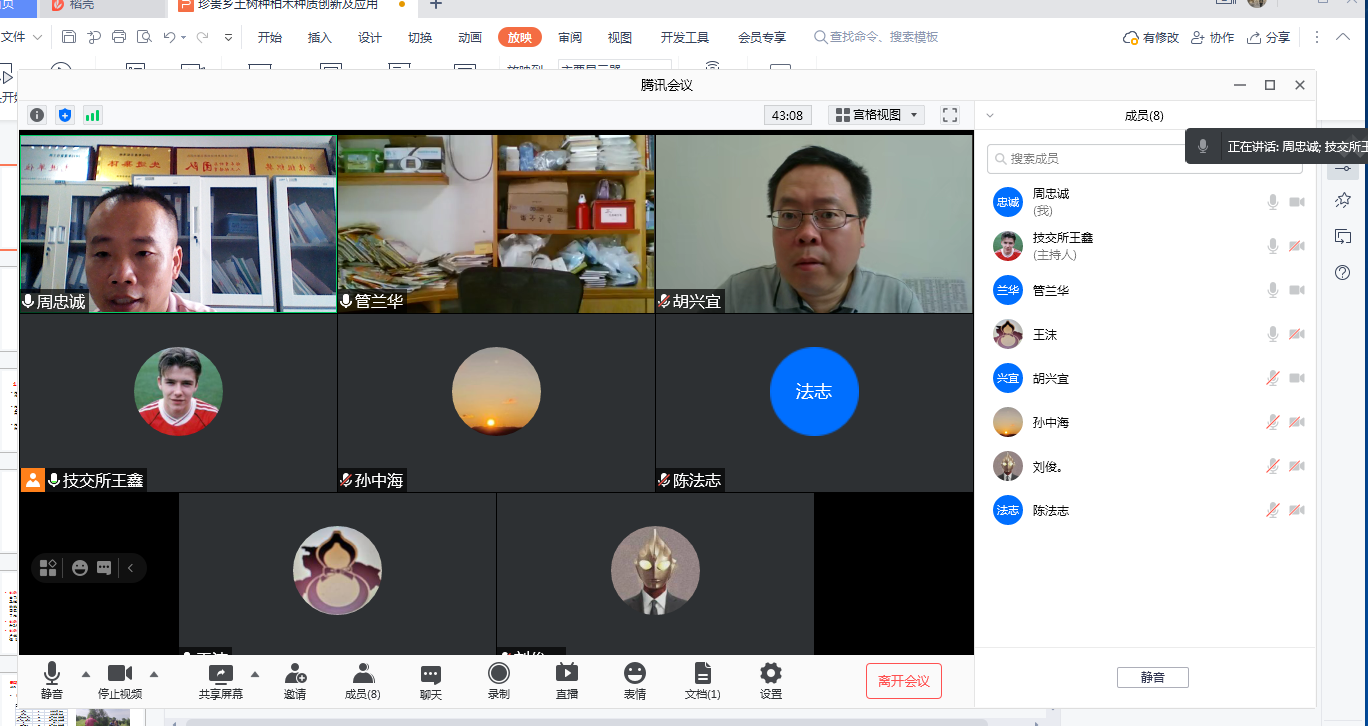Expand video options arrow beside 停止视频
The width and height of the screenshot is (1368, 726).
154,673
